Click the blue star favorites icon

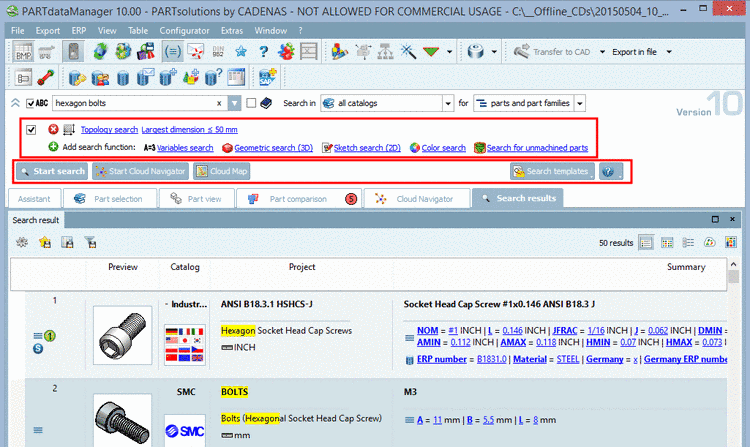point(241,51)
